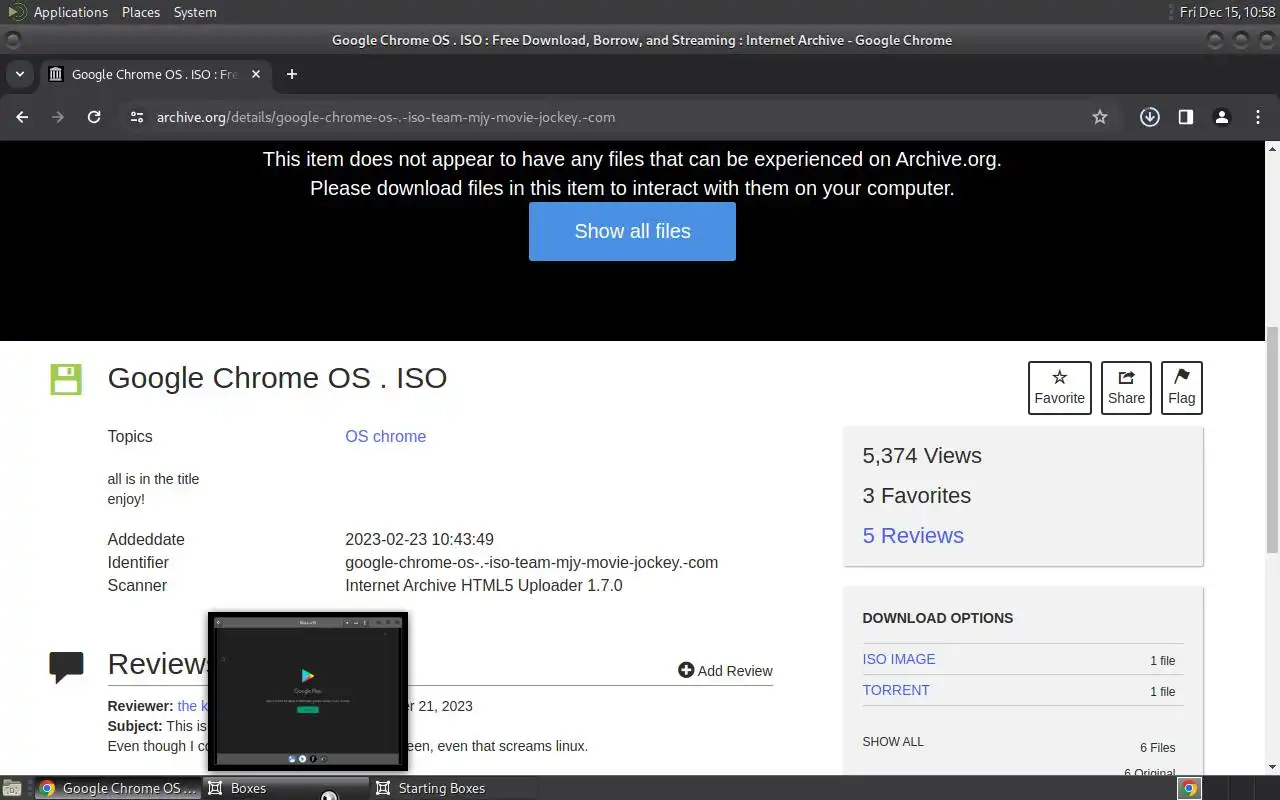Switch to Google Chrome OS taskbar item
1280x800 pixels.
[x=118, y=788]
